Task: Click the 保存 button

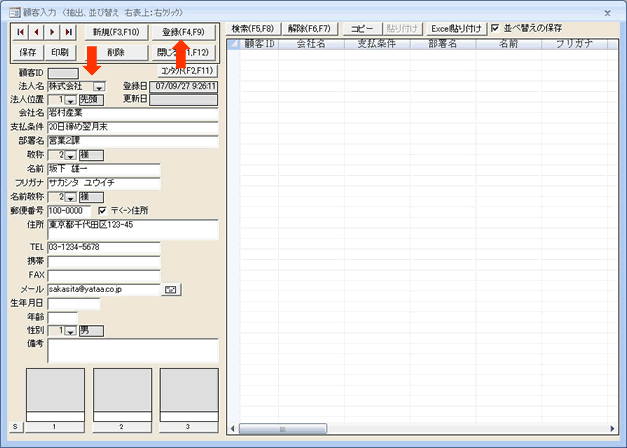Action: point(28,52)
